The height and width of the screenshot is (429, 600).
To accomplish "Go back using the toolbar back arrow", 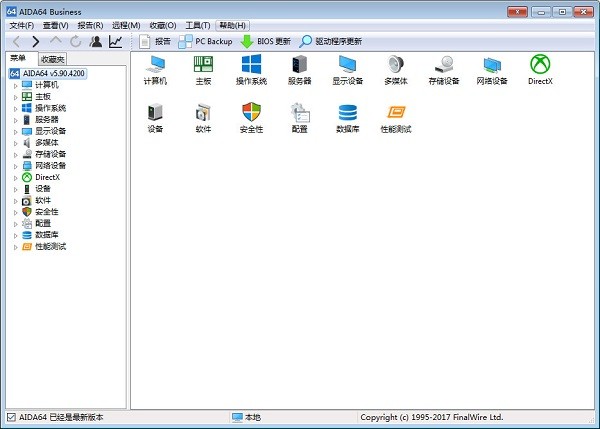I will click(16, 42).
